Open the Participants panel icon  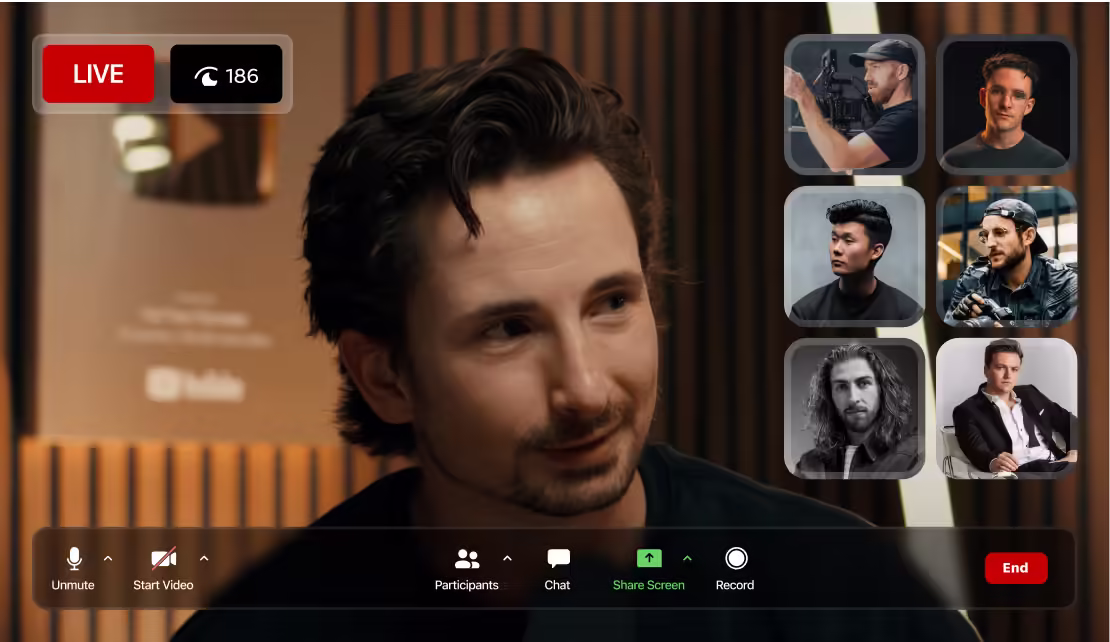coord(467,558)
